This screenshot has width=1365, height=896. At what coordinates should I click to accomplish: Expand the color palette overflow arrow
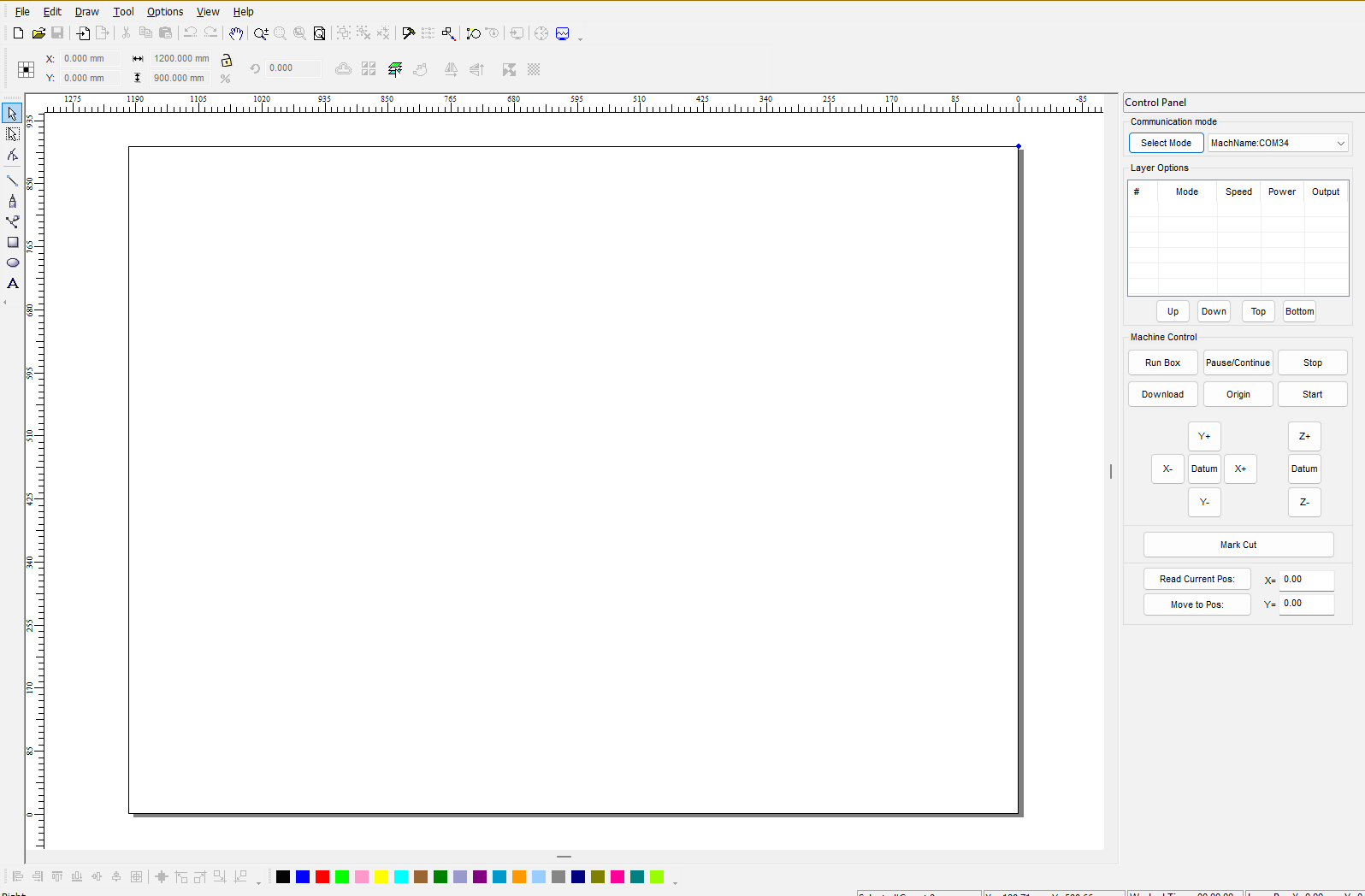click(x=675, y=882)
